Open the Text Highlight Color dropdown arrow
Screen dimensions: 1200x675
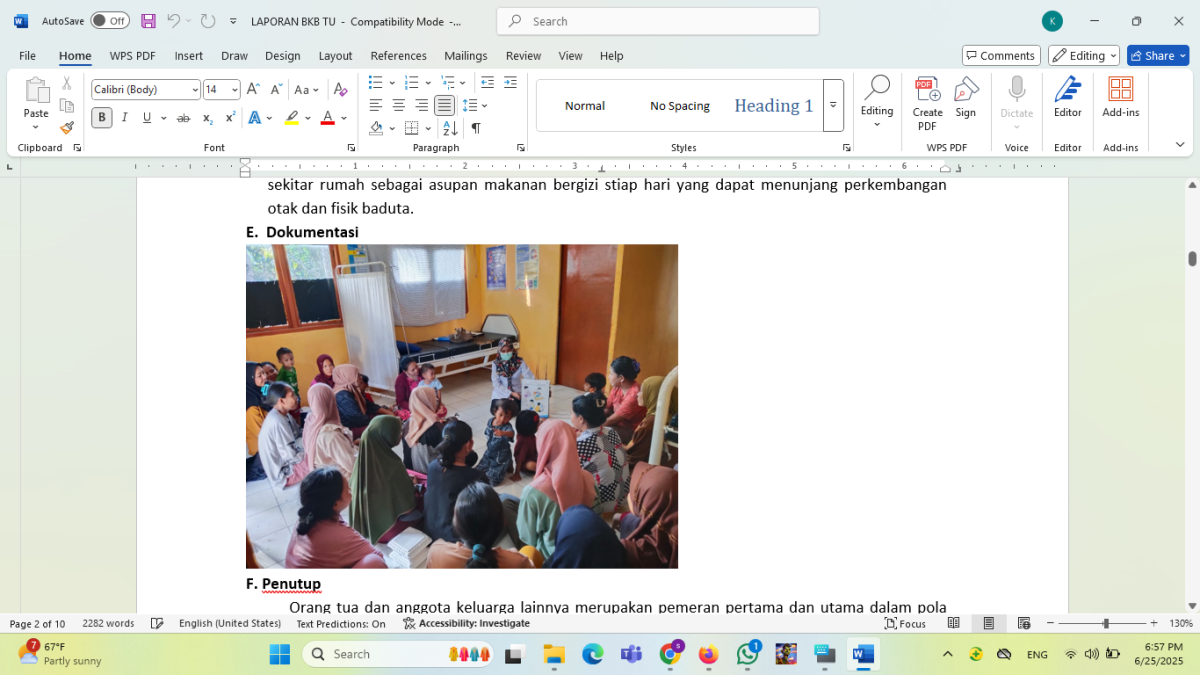coord(307,118)
